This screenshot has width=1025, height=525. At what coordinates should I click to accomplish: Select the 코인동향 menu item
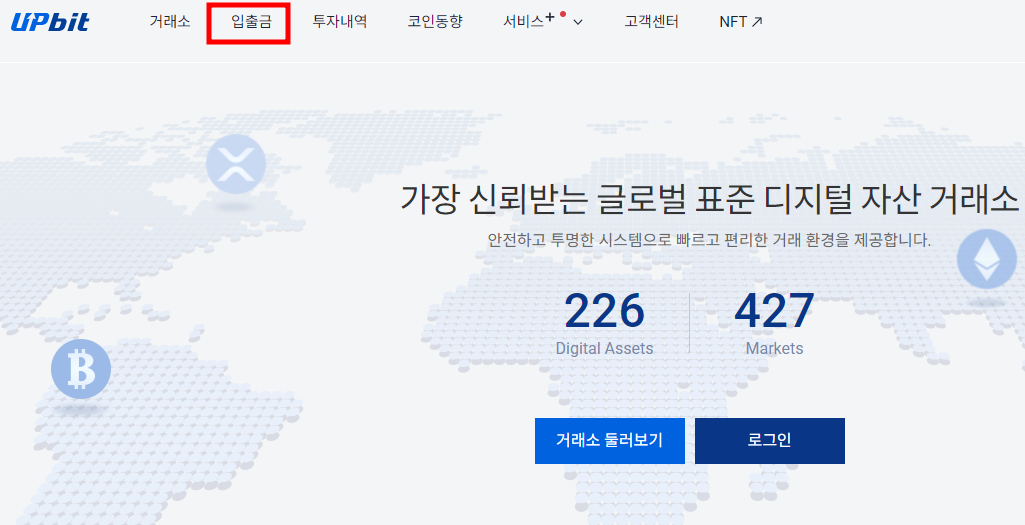[435, 22]
